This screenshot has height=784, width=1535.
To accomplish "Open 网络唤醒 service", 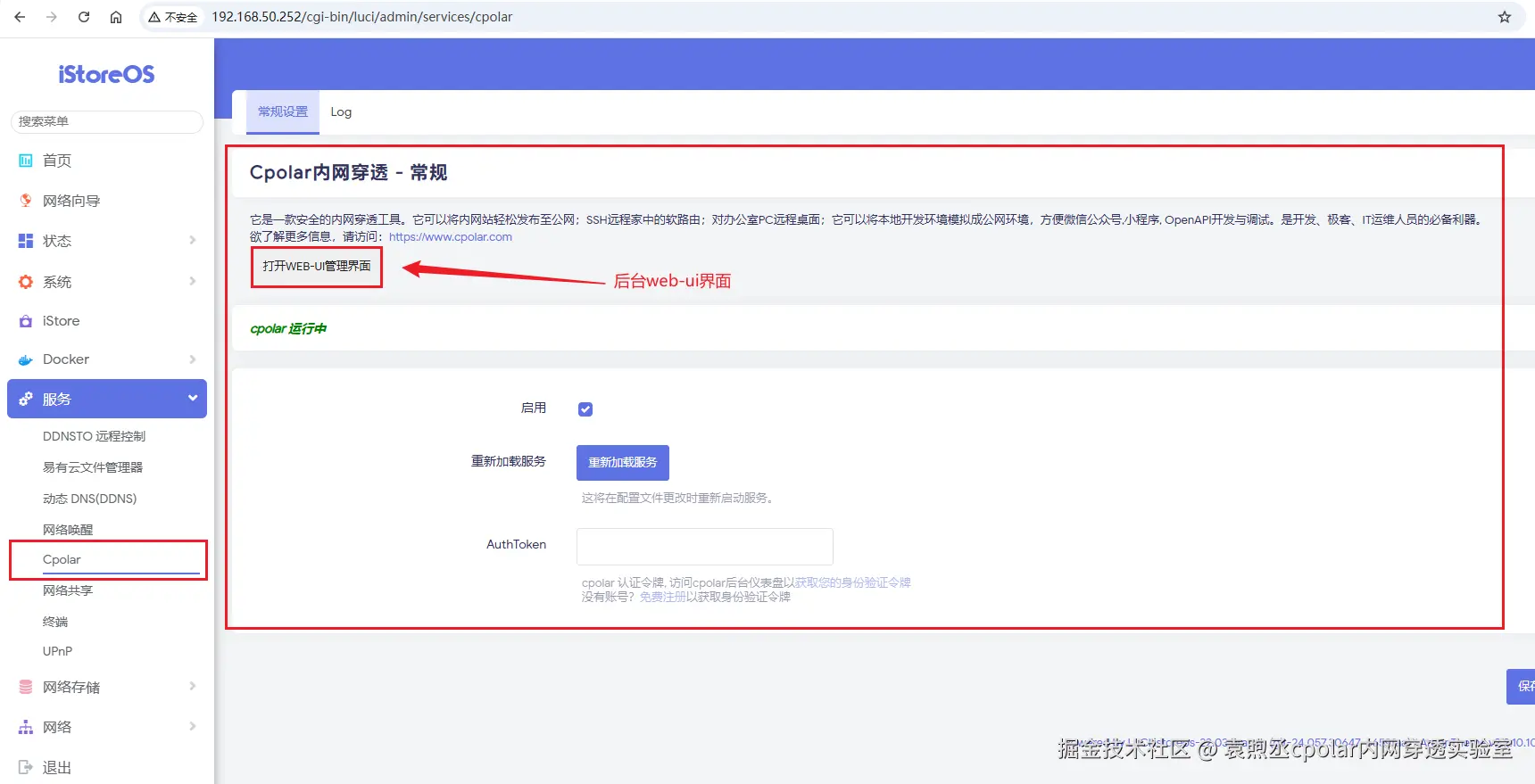I will point(68,530).
